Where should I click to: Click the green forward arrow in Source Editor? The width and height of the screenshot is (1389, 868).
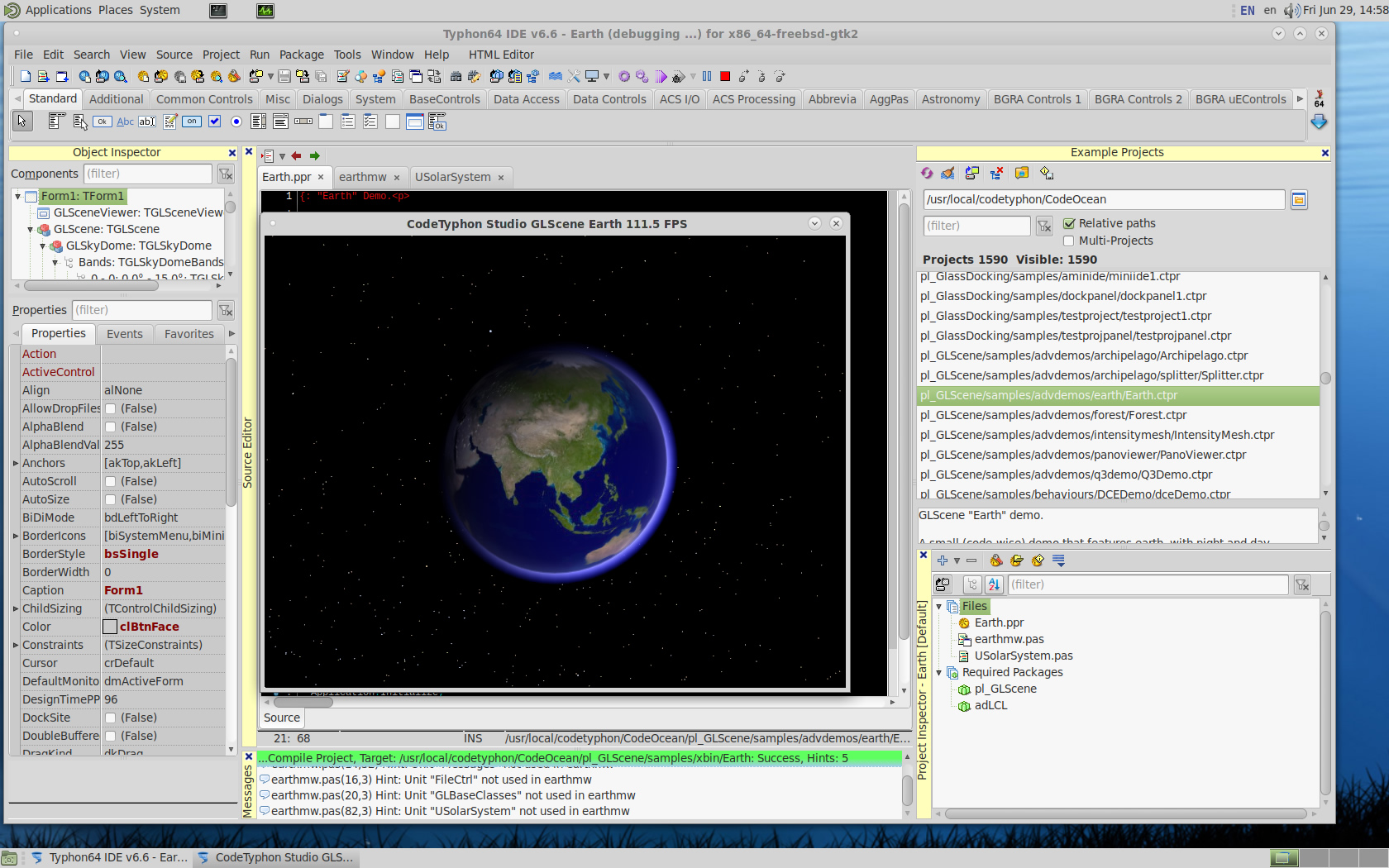coord(314,155)
